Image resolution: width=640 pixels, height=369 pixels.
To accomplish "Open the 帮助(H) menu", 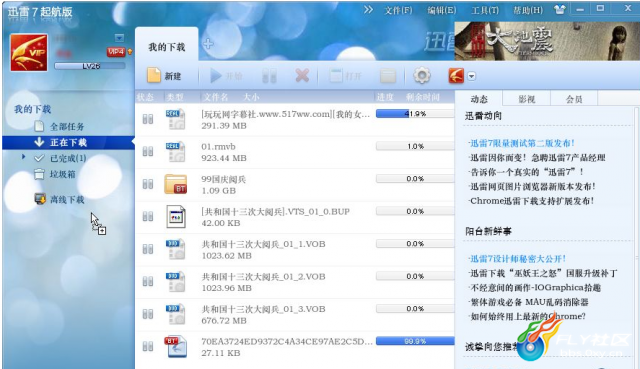I will 528,10.
